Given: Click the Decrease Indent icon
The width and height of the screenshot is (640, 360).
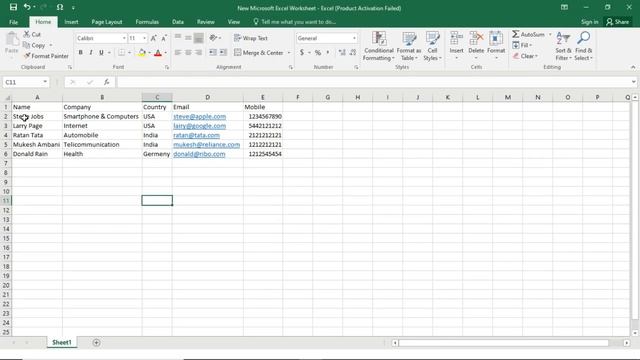Looking at the screenshot, I should 213,52.
